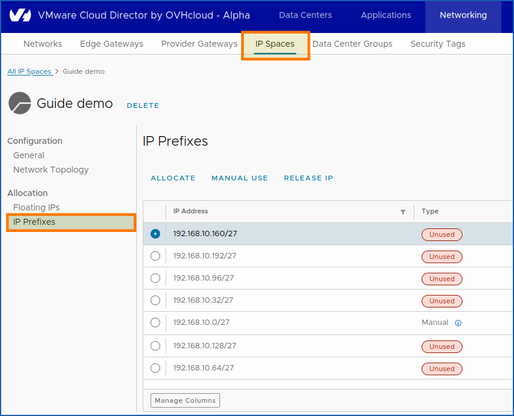
Task: Click the Unused badge for 192.168.10.96/27
Action: (x=442, y=279)
